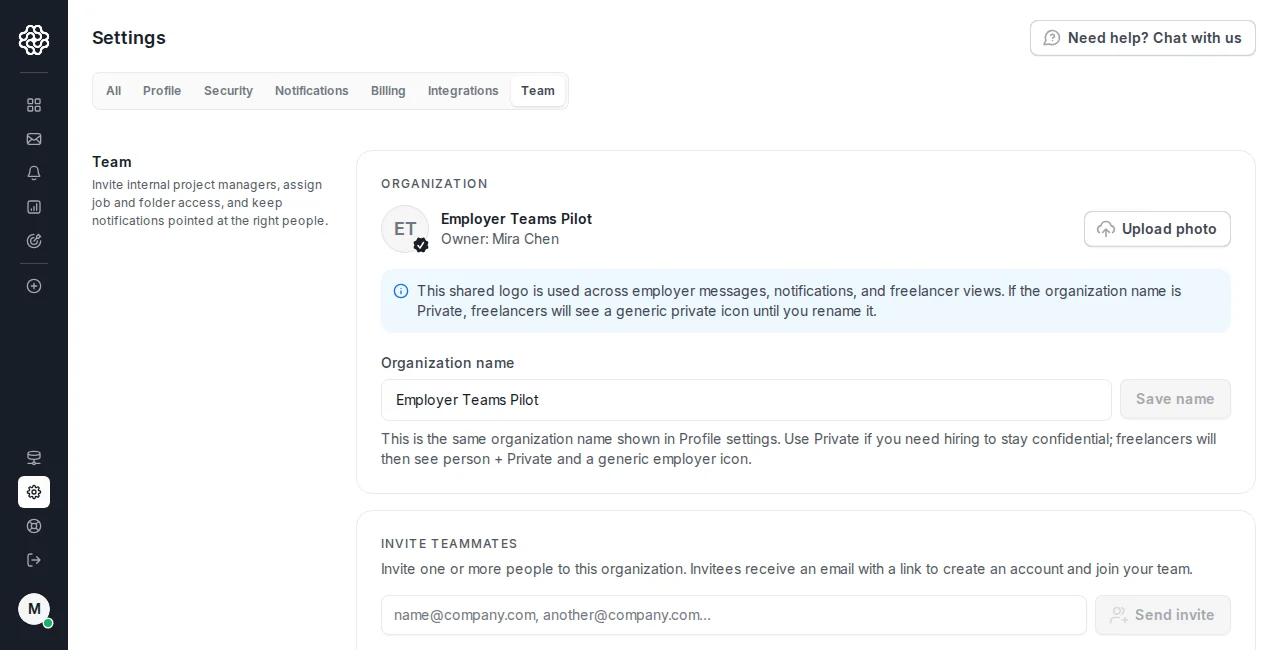The height and width of the screenshot is (650, 1280).
Task: Click the log out icon
Action: click(x=34, y=560)
